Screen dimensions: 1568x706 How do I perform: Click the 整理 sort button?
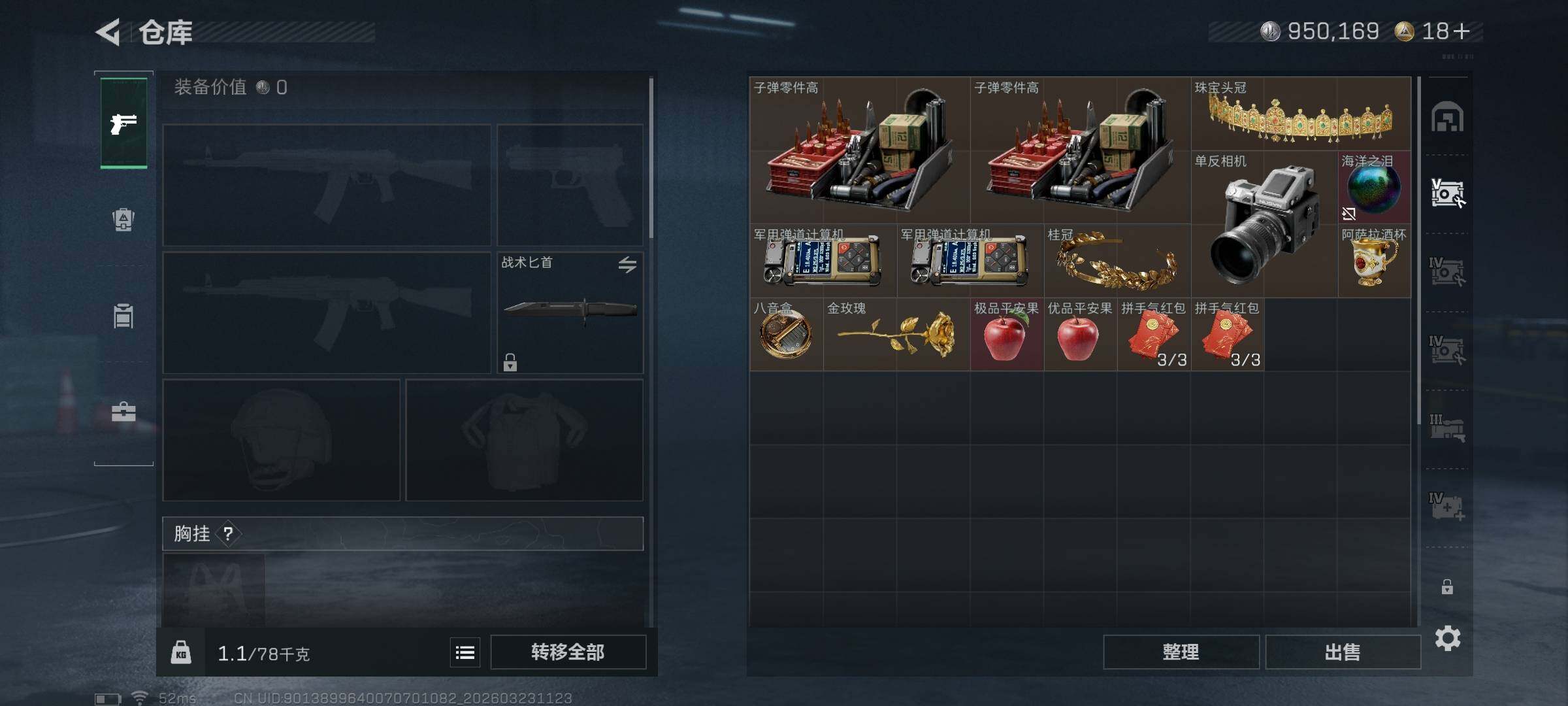1181,652
